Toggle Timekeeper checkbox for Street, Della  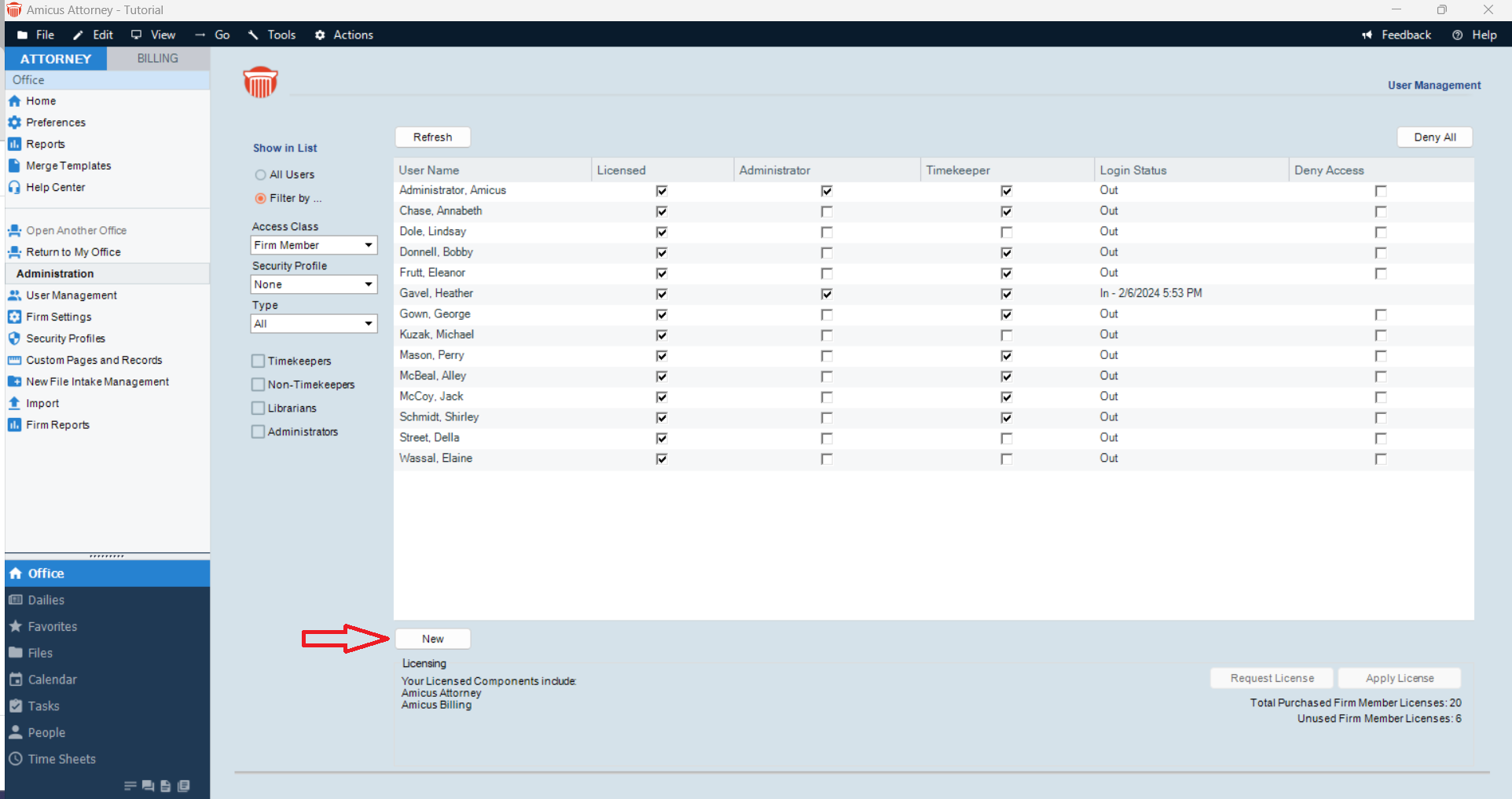tap(1007, 438)
